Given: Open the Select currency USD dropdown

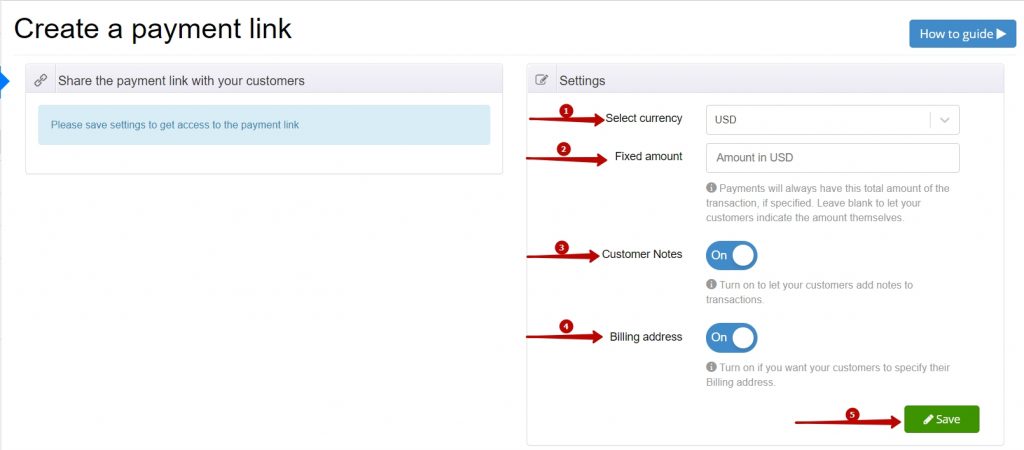Looking at the screenshot, I should (x=833, y=120).
